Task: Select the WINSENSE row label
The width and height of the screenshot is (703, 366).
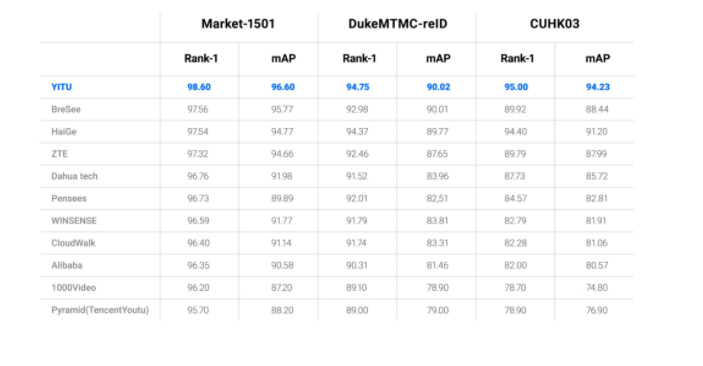Action: pos(74,221)
